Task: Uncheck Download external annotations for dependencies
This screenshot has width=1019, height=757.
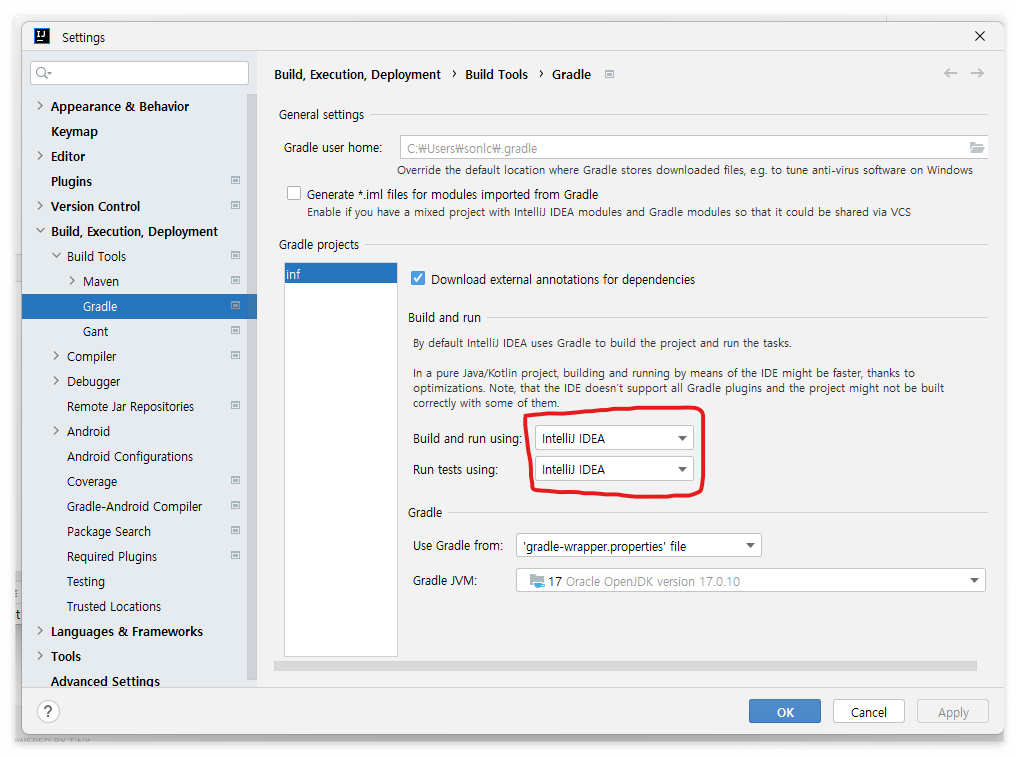Action: 418,279
